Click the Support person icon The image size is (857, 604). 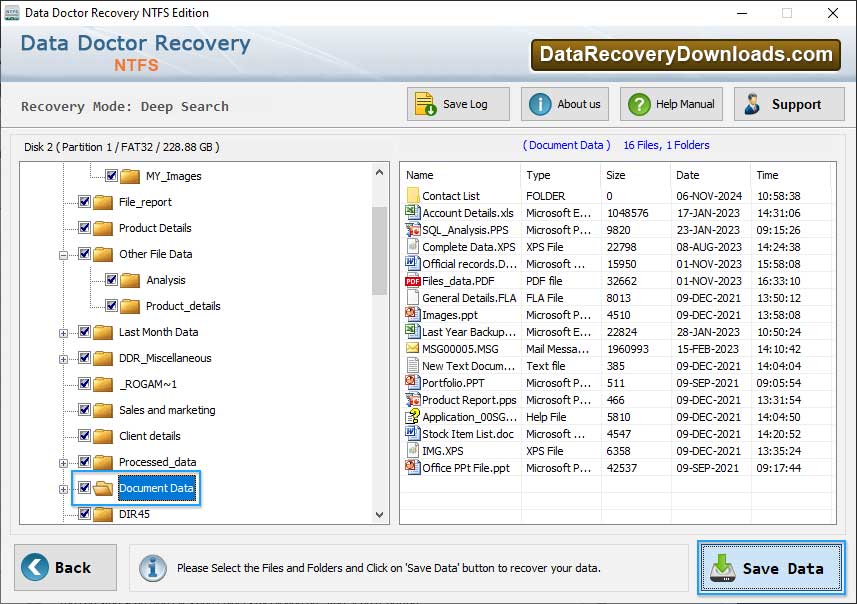point(752,104)
